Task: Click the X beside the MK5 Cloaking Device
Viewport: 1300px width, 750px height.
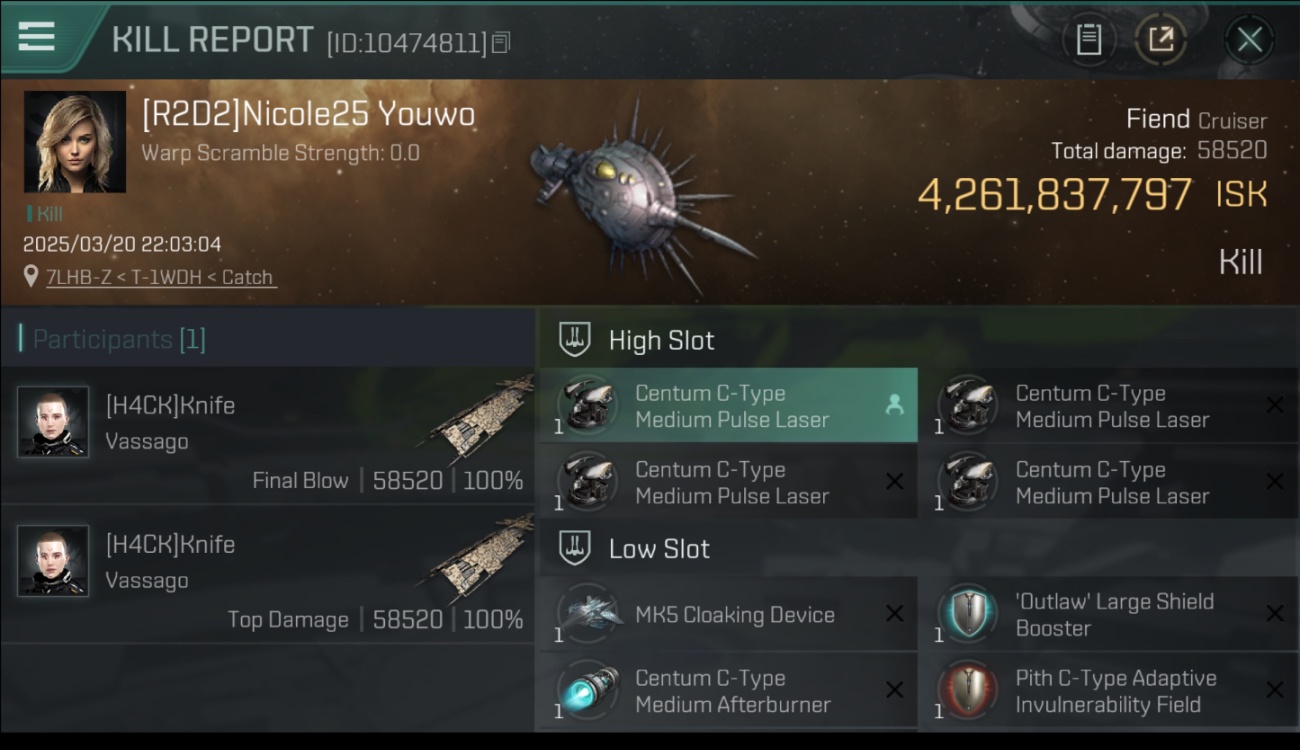Action: coord(894,614)
